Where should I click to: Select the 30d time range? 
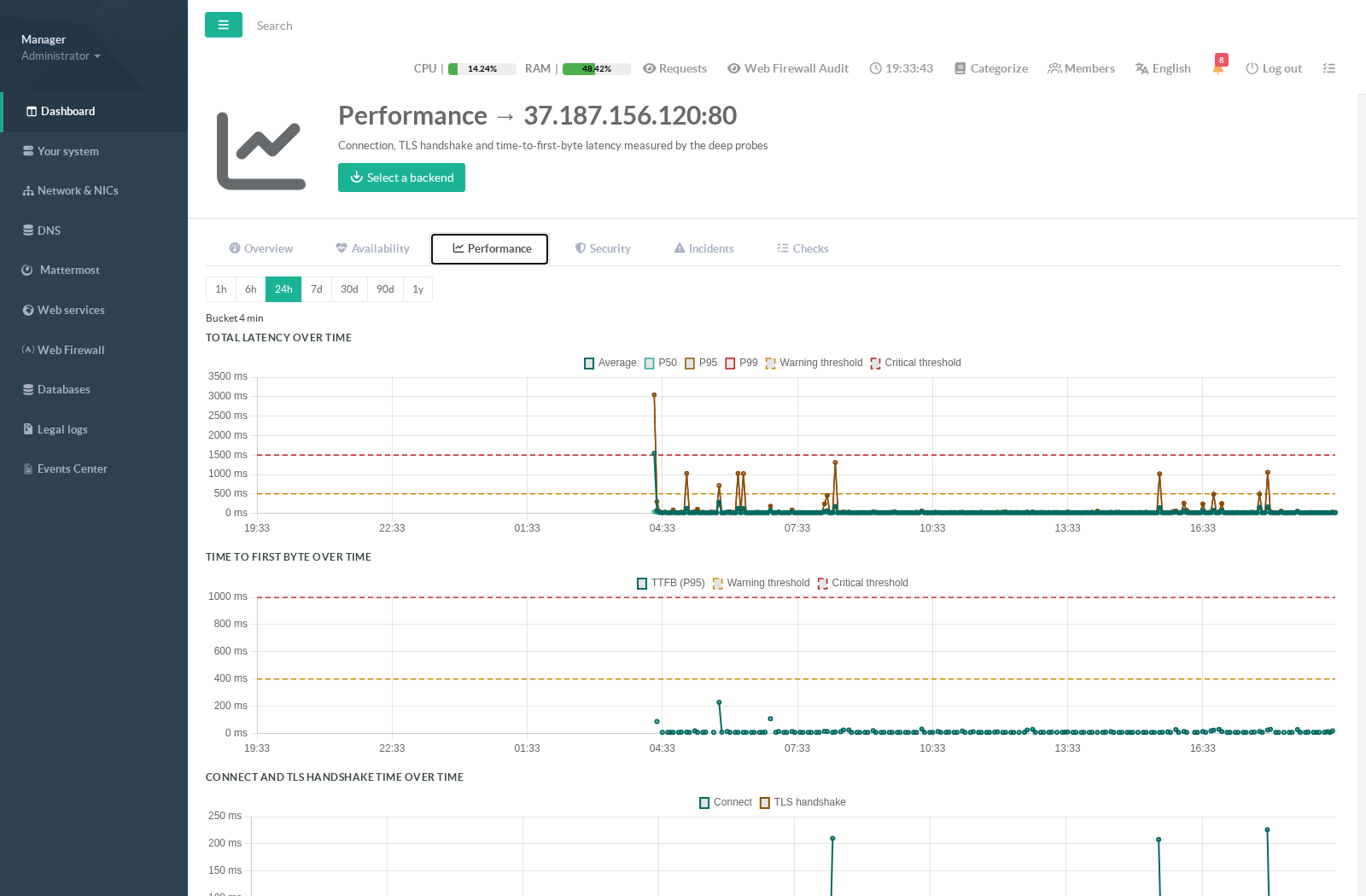coord(349,289)
